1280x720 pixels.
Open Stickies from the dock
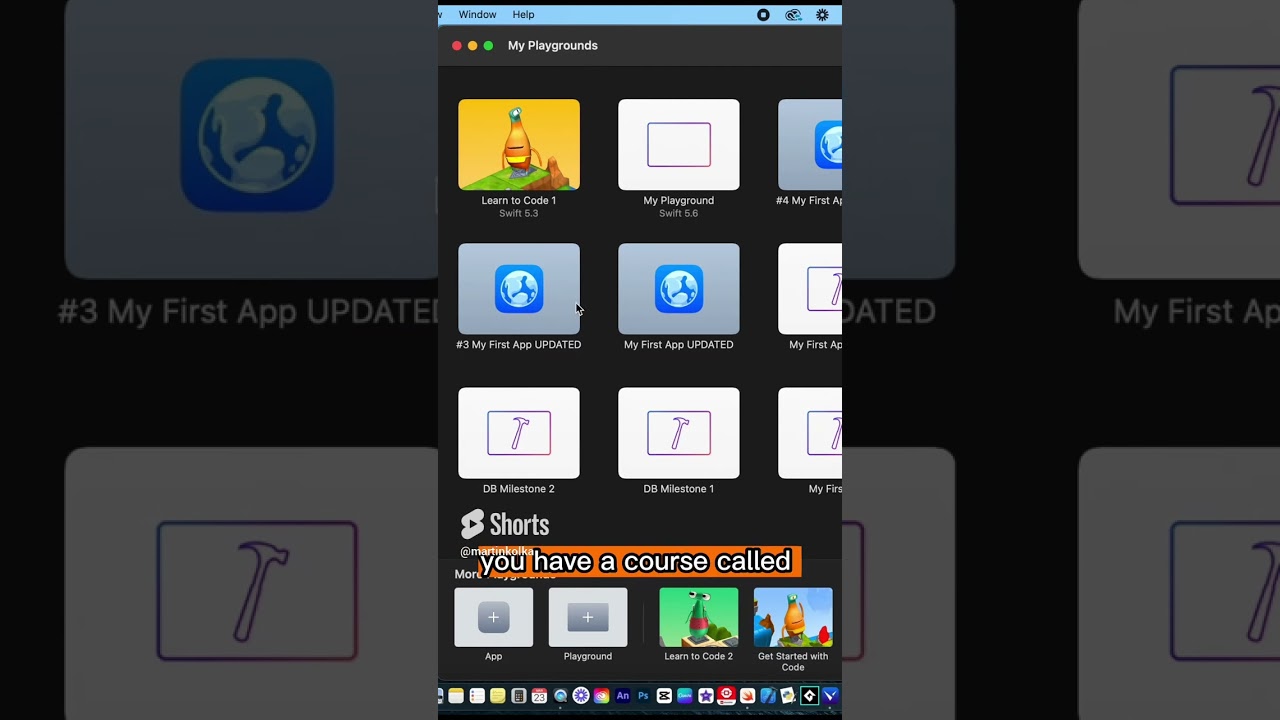tap(497, 696)
